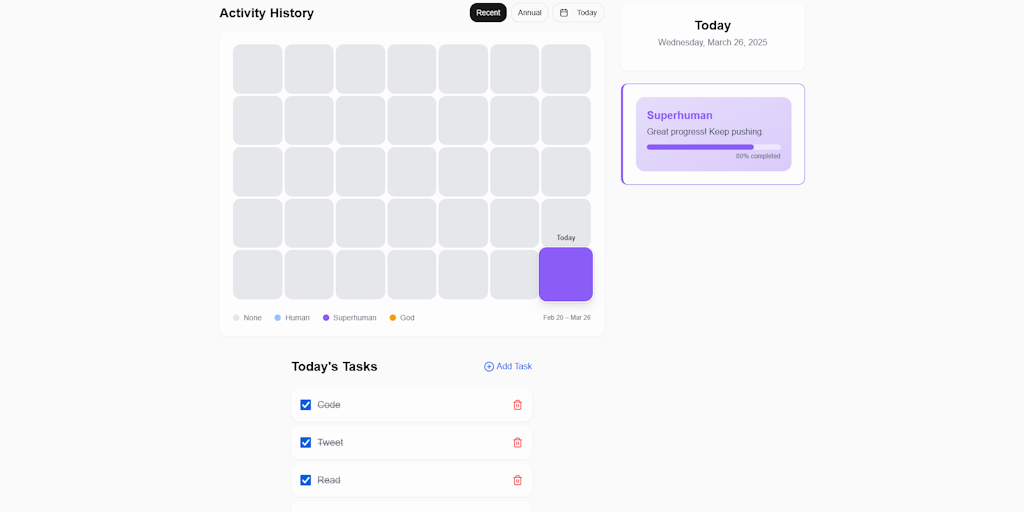1024x512 pixels.
Task: Click the plus circle icon for Add Task
Action: coord(488,366)
